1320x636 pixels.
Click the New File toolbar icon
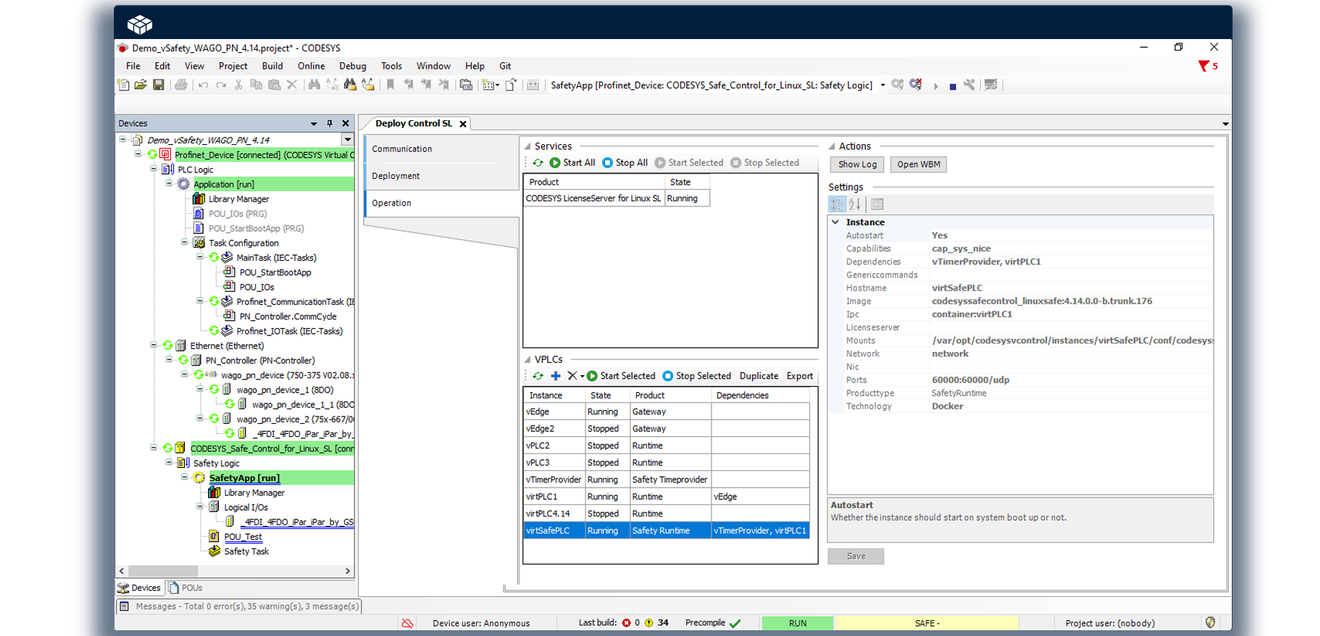pyautogui.click(x=124, y=85)
